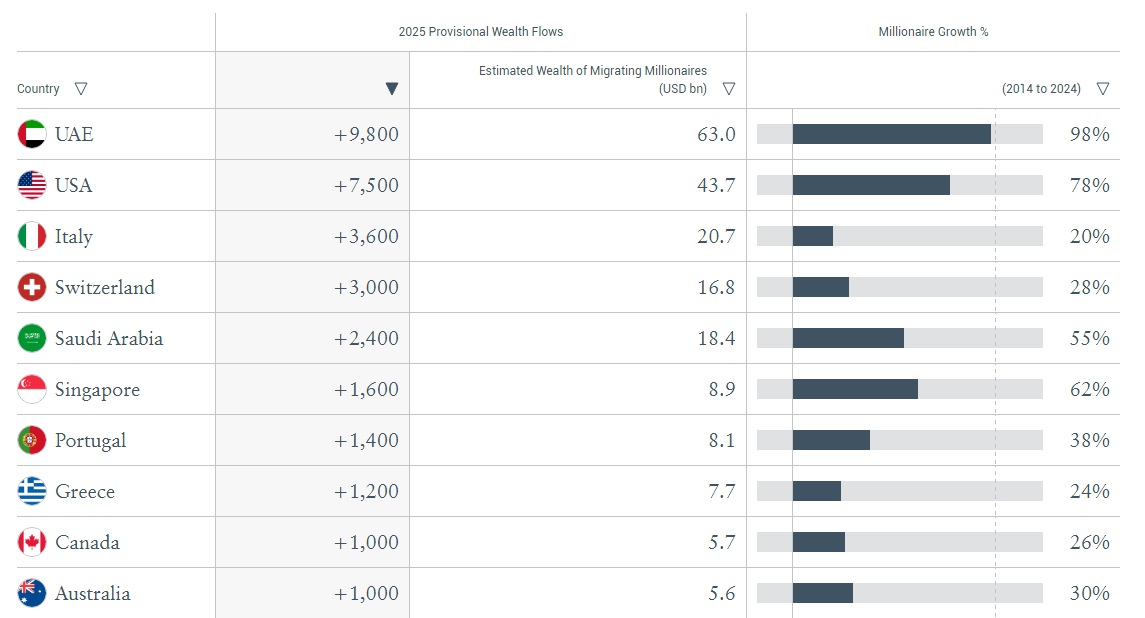Click the UAE 98% growth bar
The image size is (1145, 618).
coord(891,134)
